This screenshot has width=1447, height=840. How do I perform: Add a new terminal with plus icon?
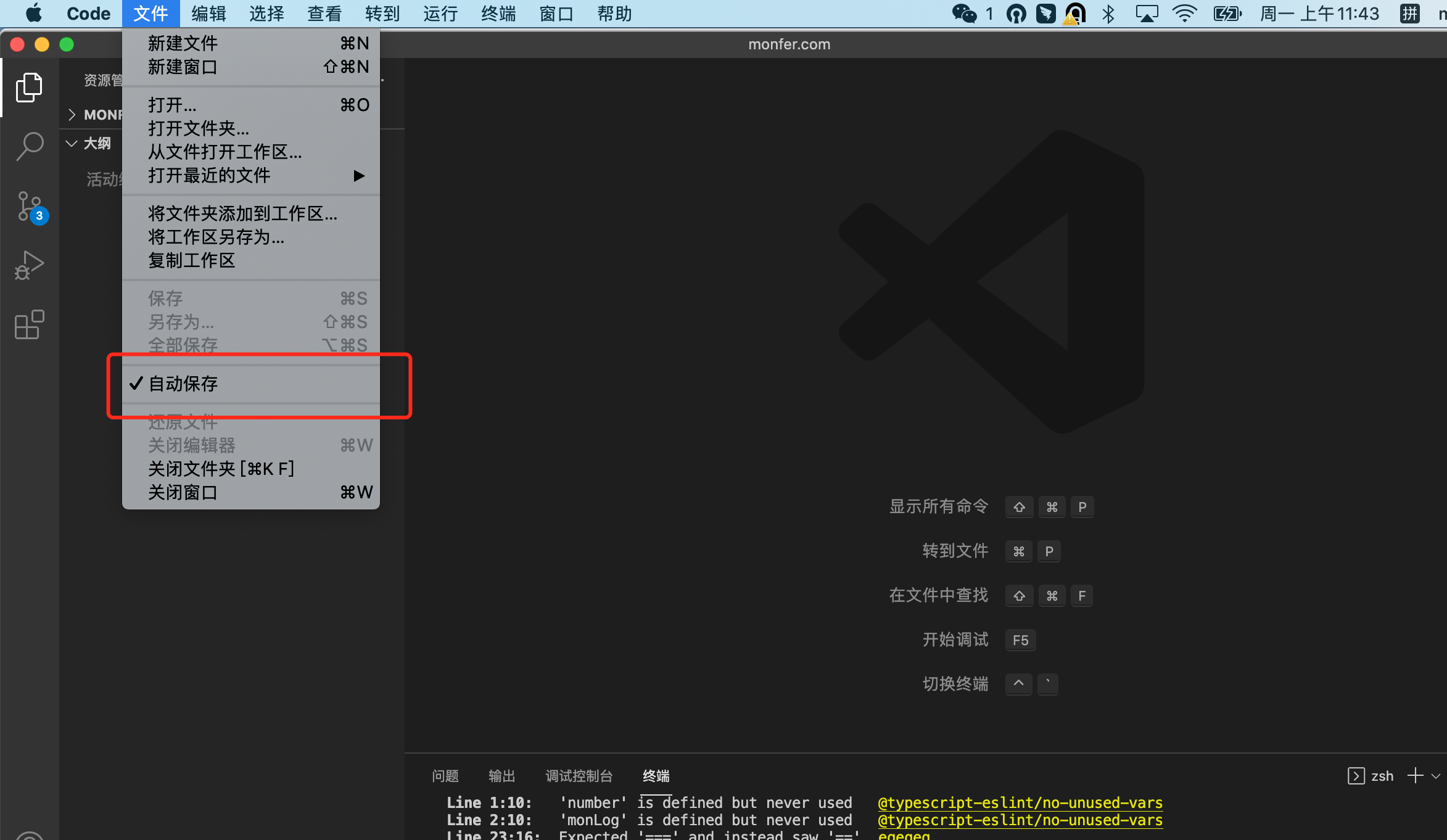1416,775
